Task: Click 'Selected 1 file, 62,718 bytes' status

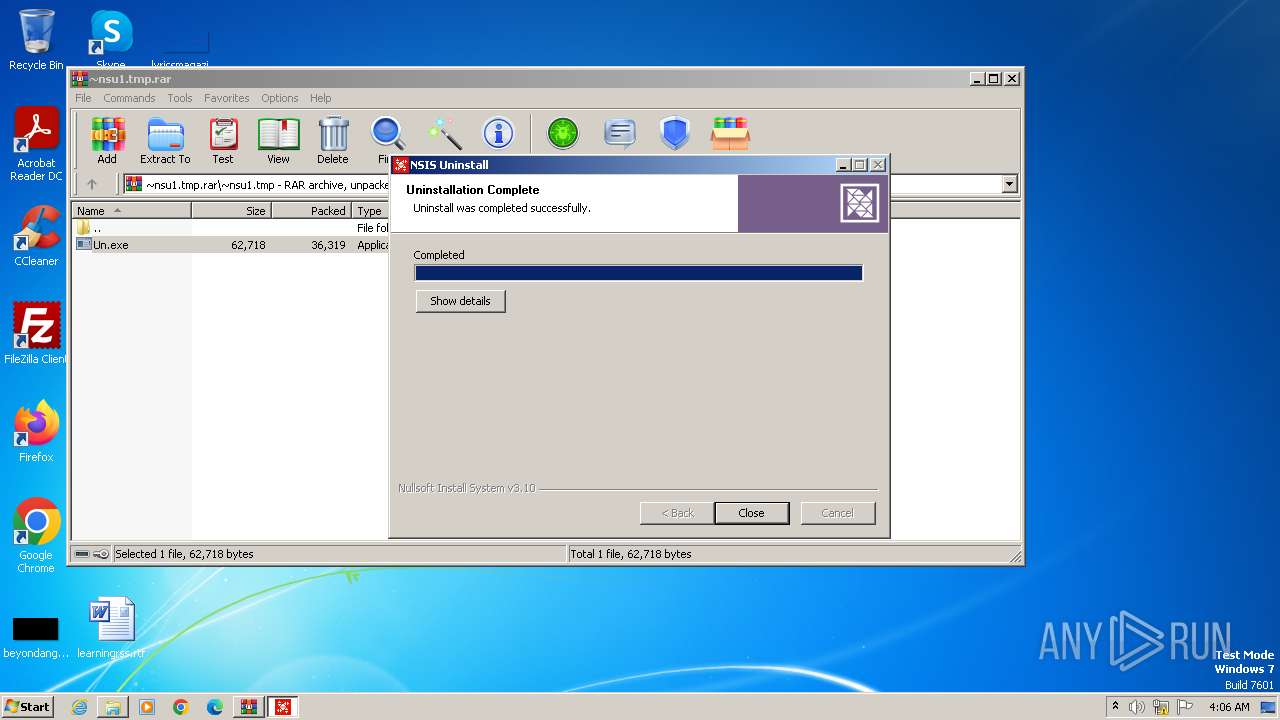Action: (x=184, y=554)
